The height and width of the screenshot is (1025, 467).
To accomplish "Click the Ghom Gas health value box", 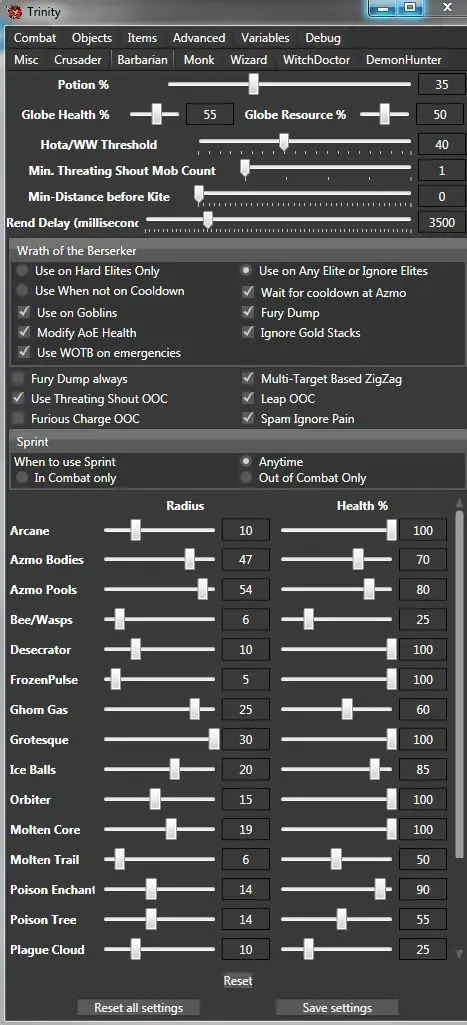I will coord(423,709).
